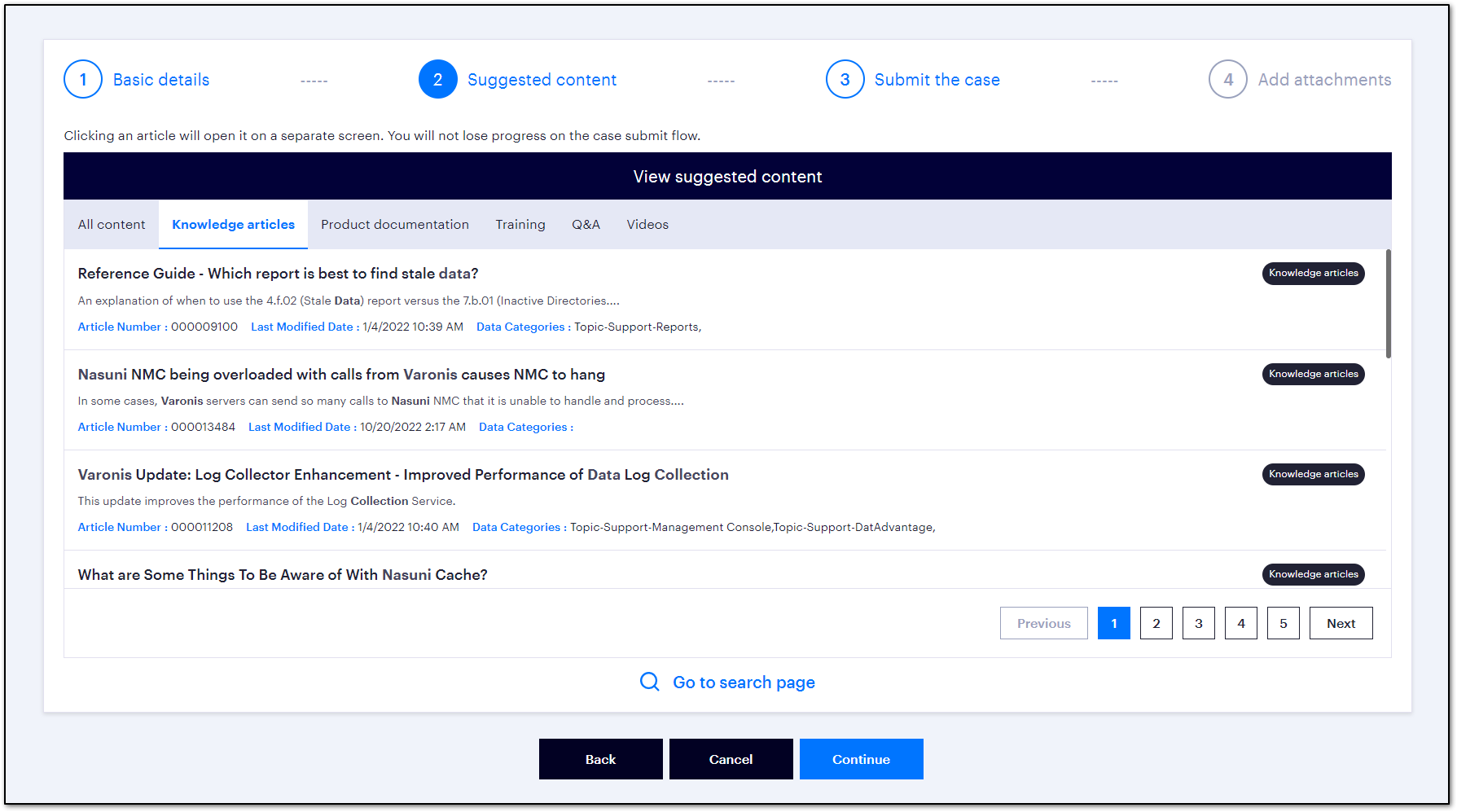Open article about Nasuni NMC being overloaded

(341, 374)
